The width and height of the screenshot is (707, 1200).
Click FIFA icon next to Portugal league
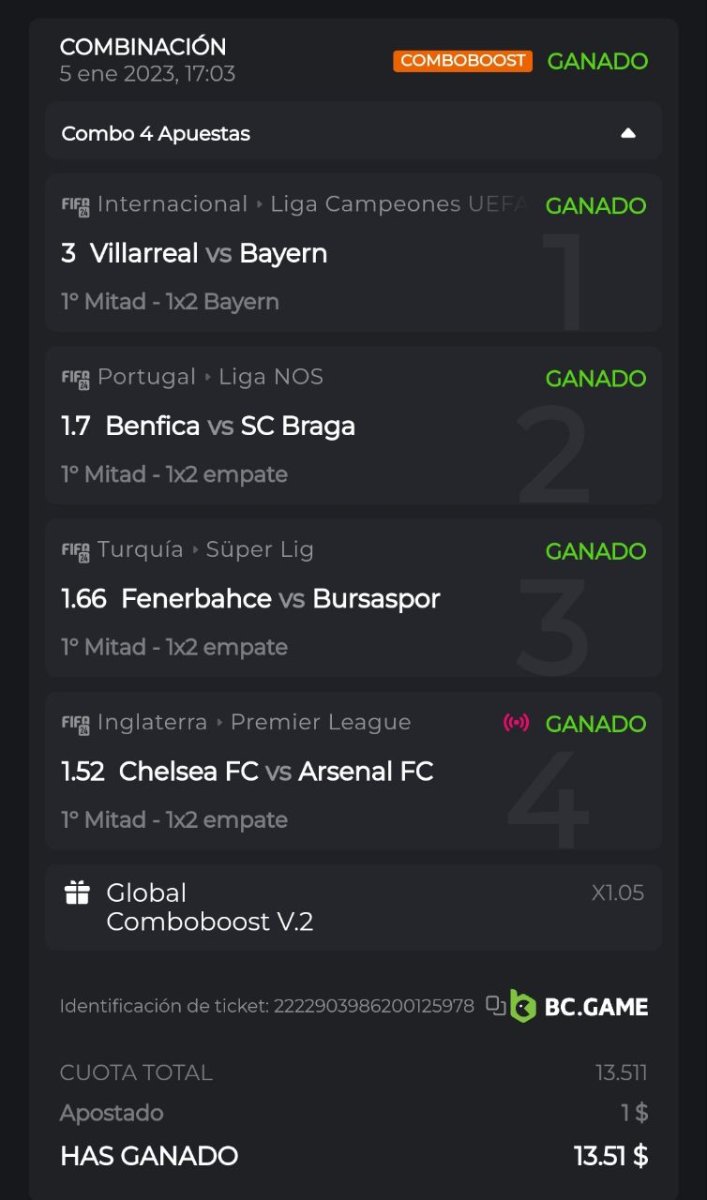pyautogui.click(x=76, y=379)
